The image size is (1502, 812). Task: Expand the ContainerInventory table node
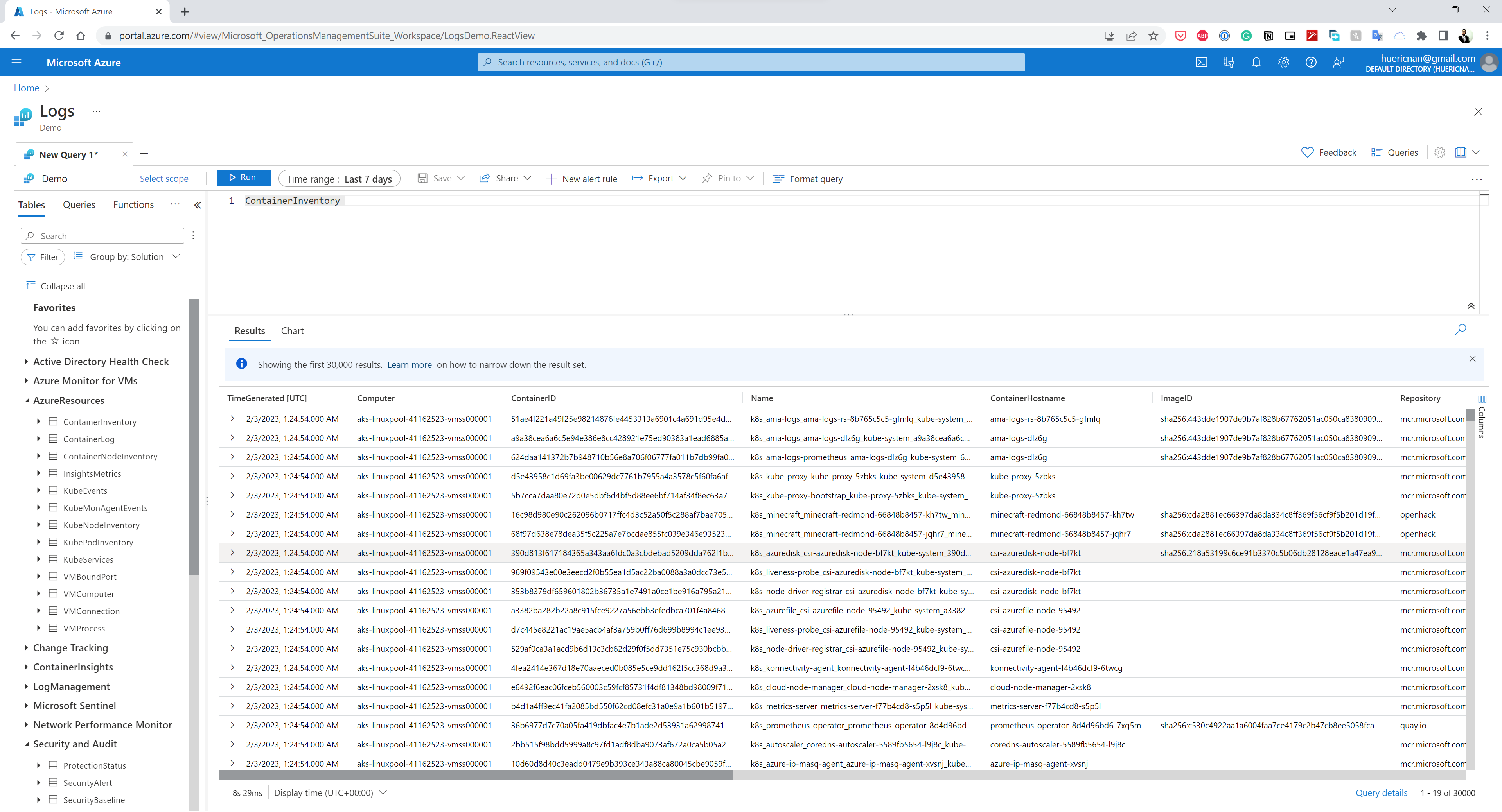click(x=38, y=421)
